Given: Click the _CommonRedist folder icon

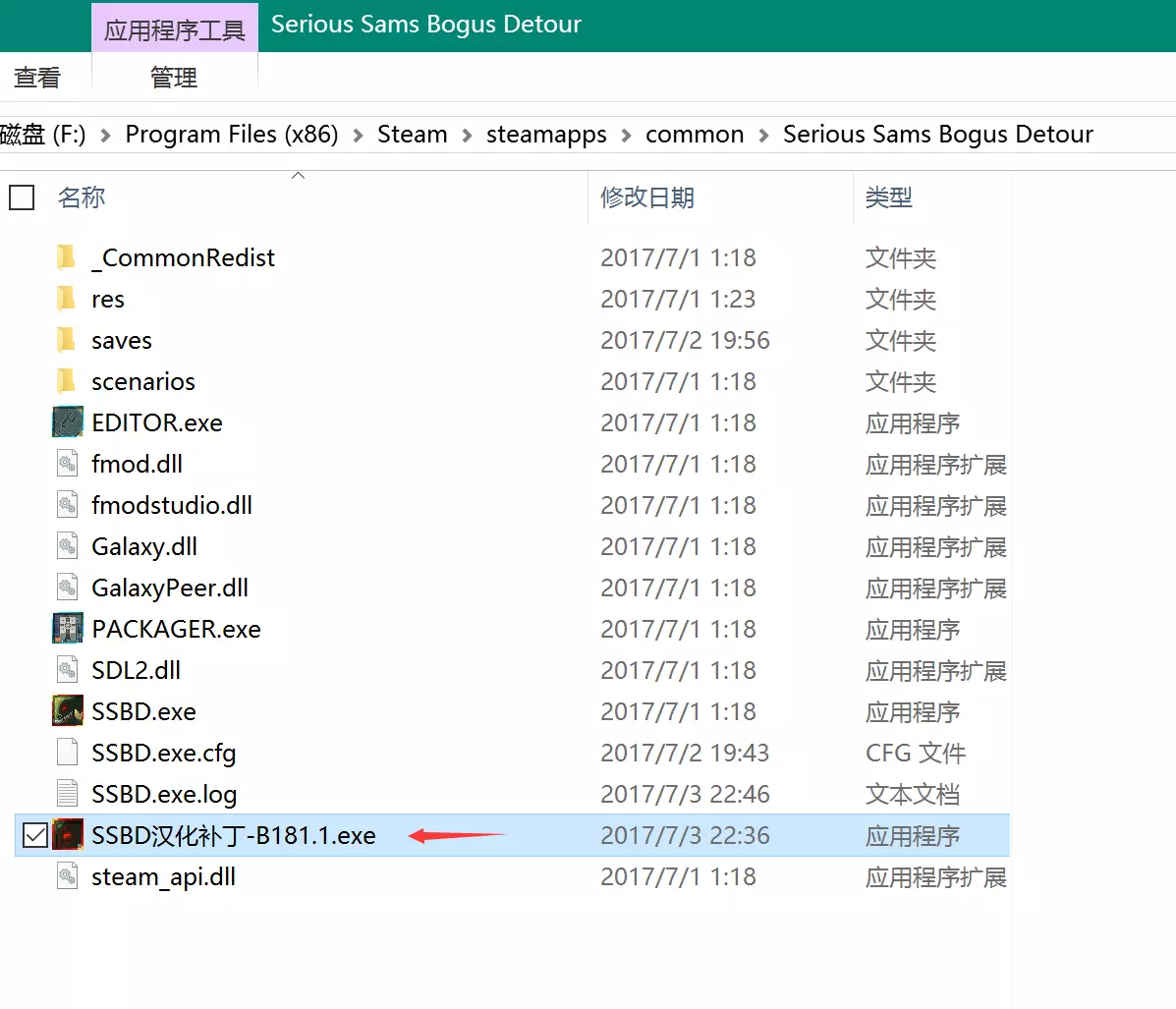Looking at the screenshot, I should coord(66,257).
